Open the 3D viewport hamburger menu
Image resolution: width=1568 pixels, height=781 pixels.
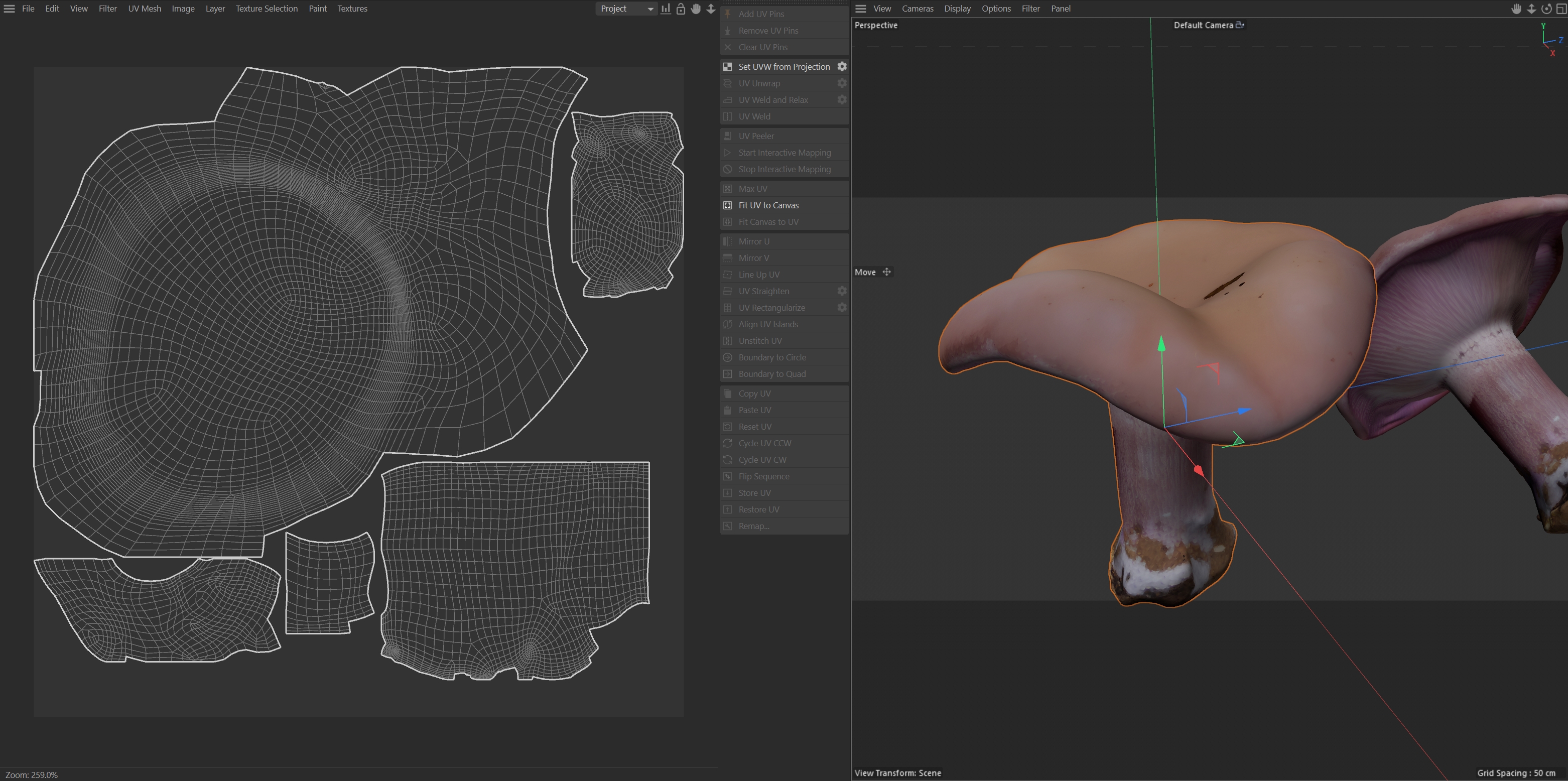point(860,9)
